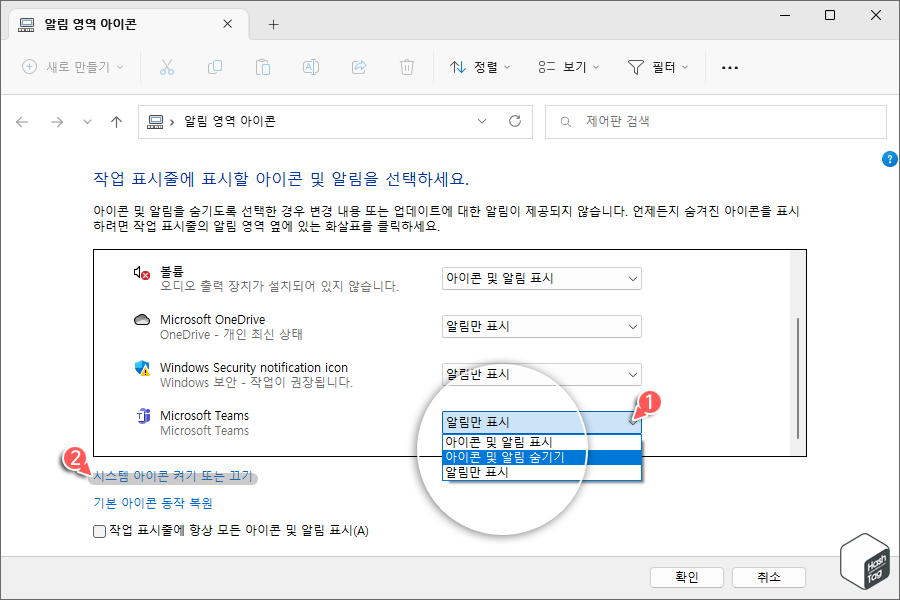The image size is (900, 600).
Task: Click the Share icon in the toolbar
Action: 358,67
